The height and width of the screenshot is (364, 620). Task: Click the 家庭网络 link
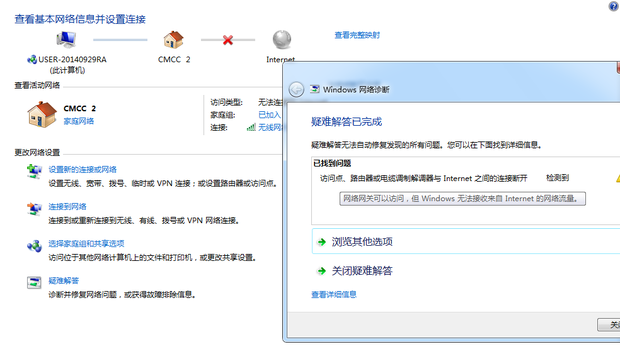[79, 121]
